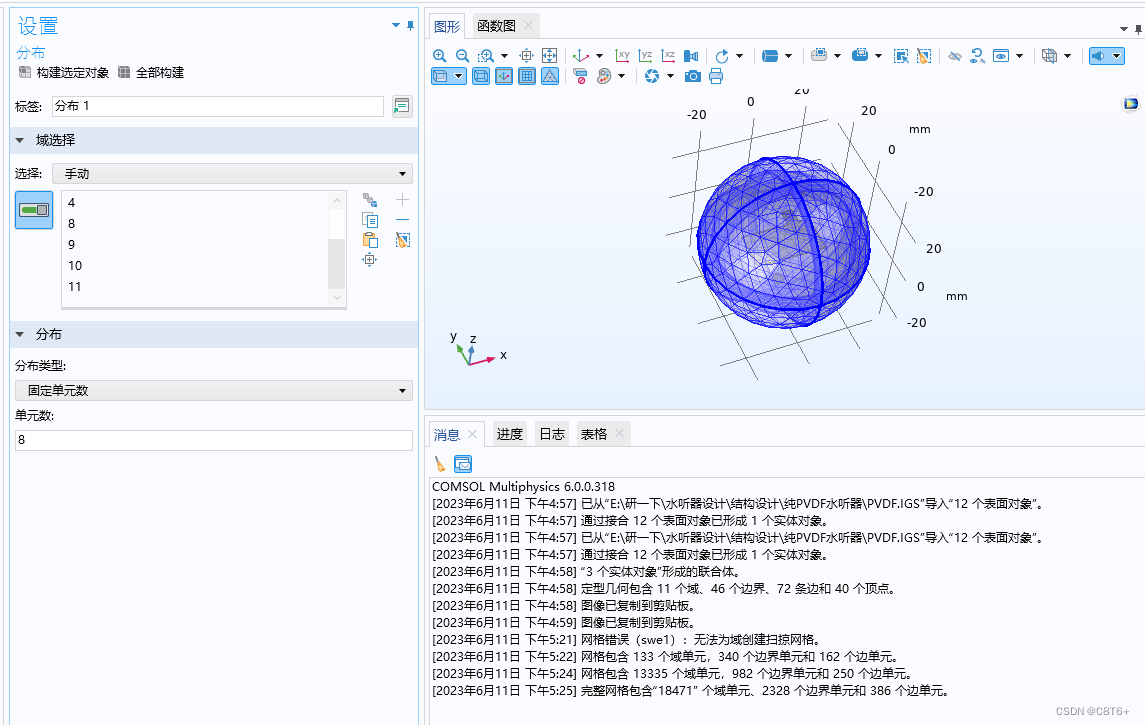Click the 单元数 input field
The image size is (1145, 725).
[x=214, y=440]
